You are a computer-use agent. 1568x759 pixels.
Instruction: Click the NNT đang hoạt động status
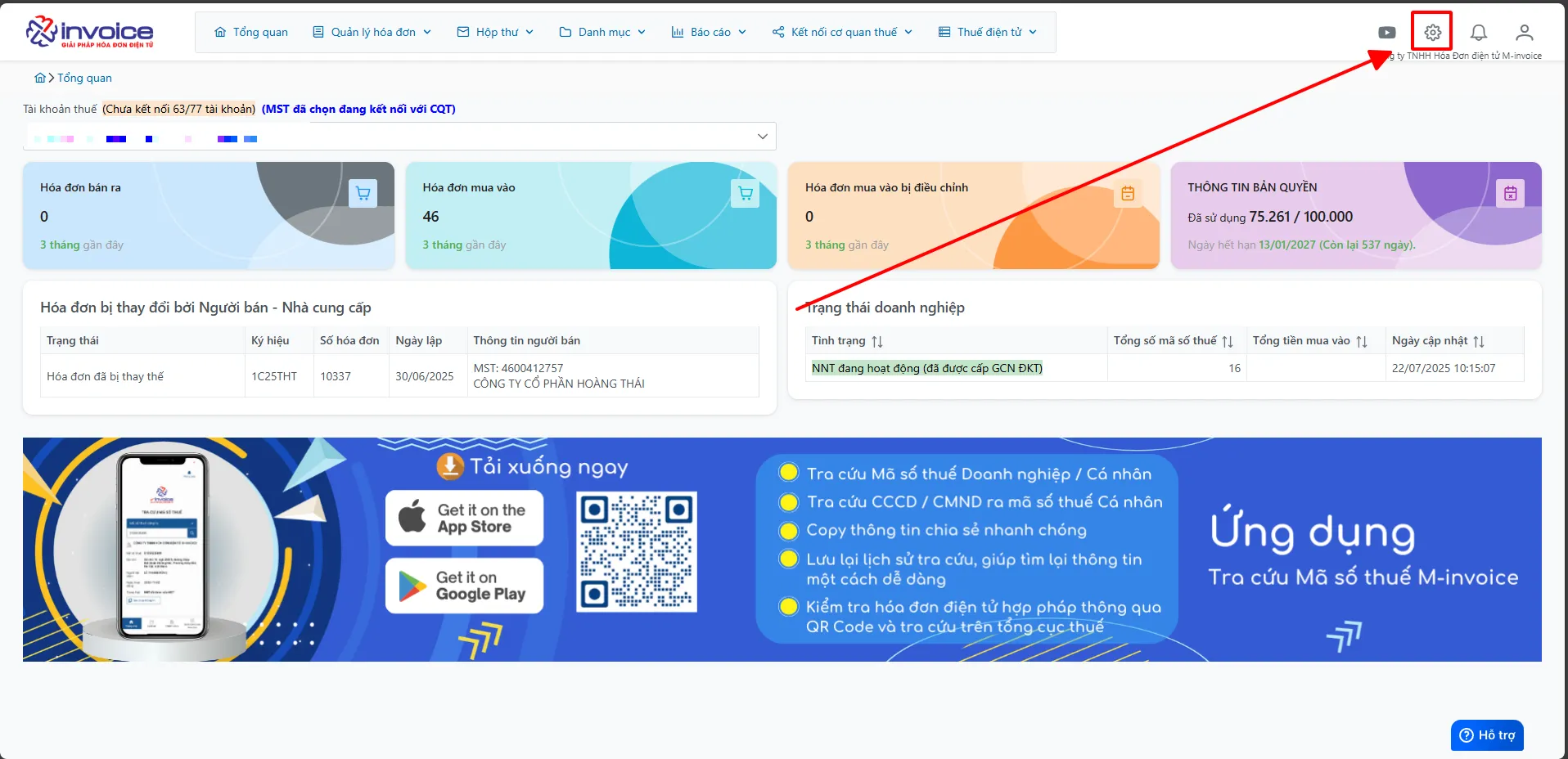pos(927,368)
